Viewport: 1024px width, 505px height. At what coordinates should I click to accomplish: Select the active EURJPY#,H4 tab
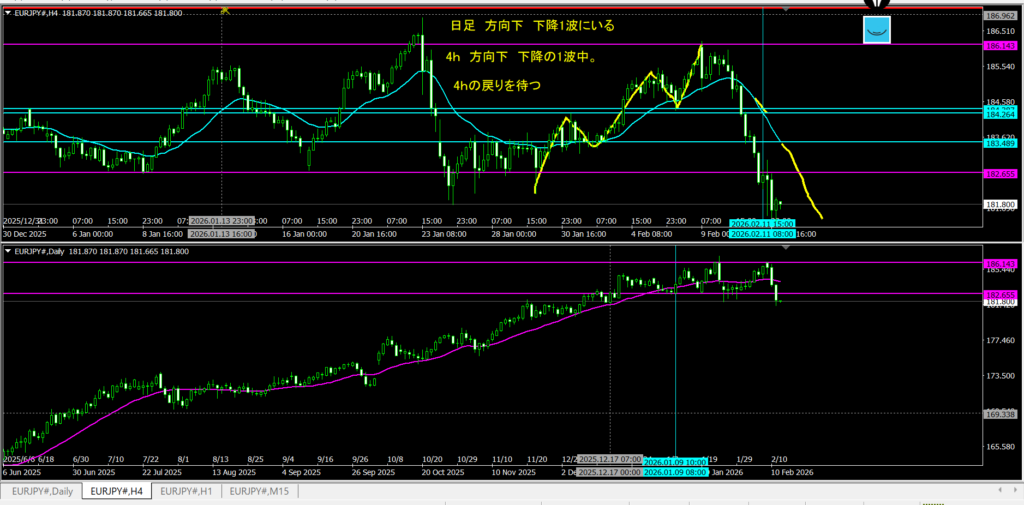(115, 491)
